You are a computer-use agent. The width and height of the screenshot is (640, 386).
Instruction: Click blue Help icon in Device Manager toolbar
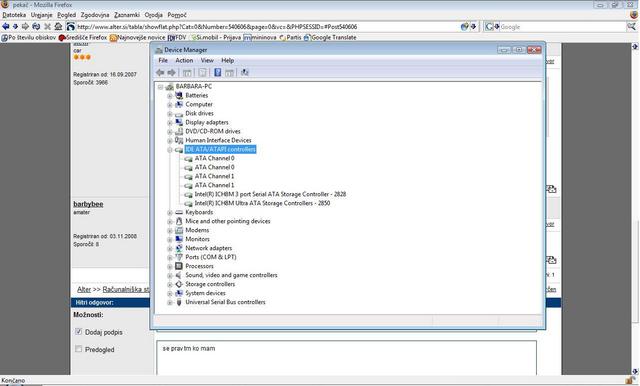[218, 73]
